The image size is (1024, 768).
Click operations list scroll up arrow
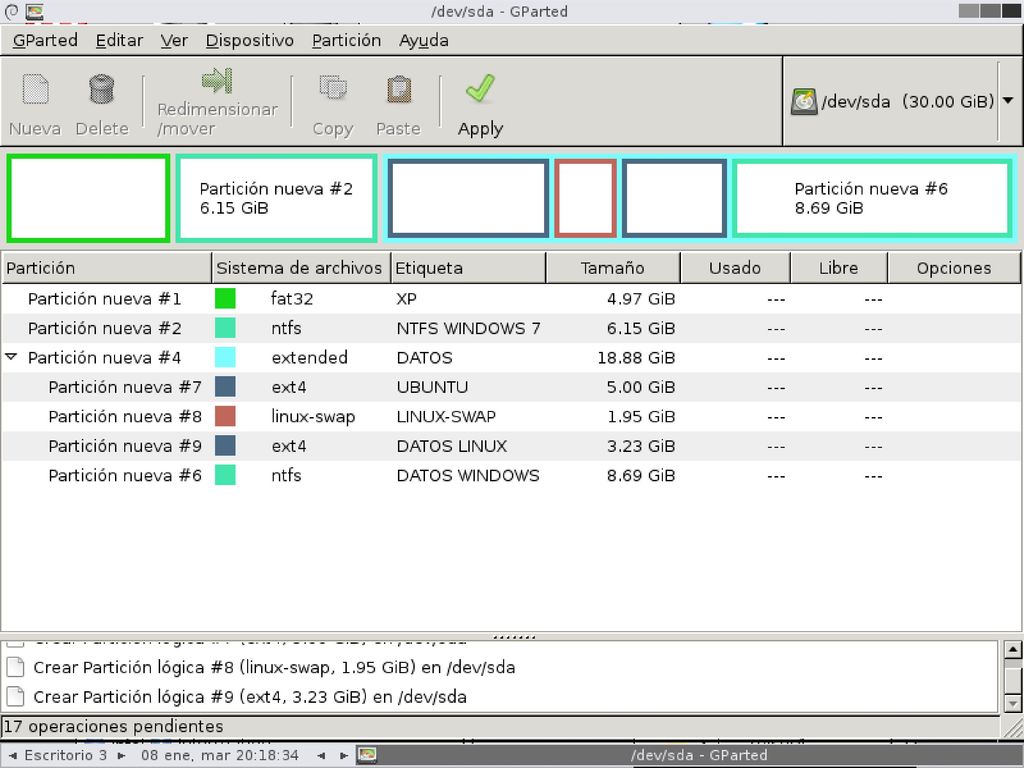click(1012, 650)
